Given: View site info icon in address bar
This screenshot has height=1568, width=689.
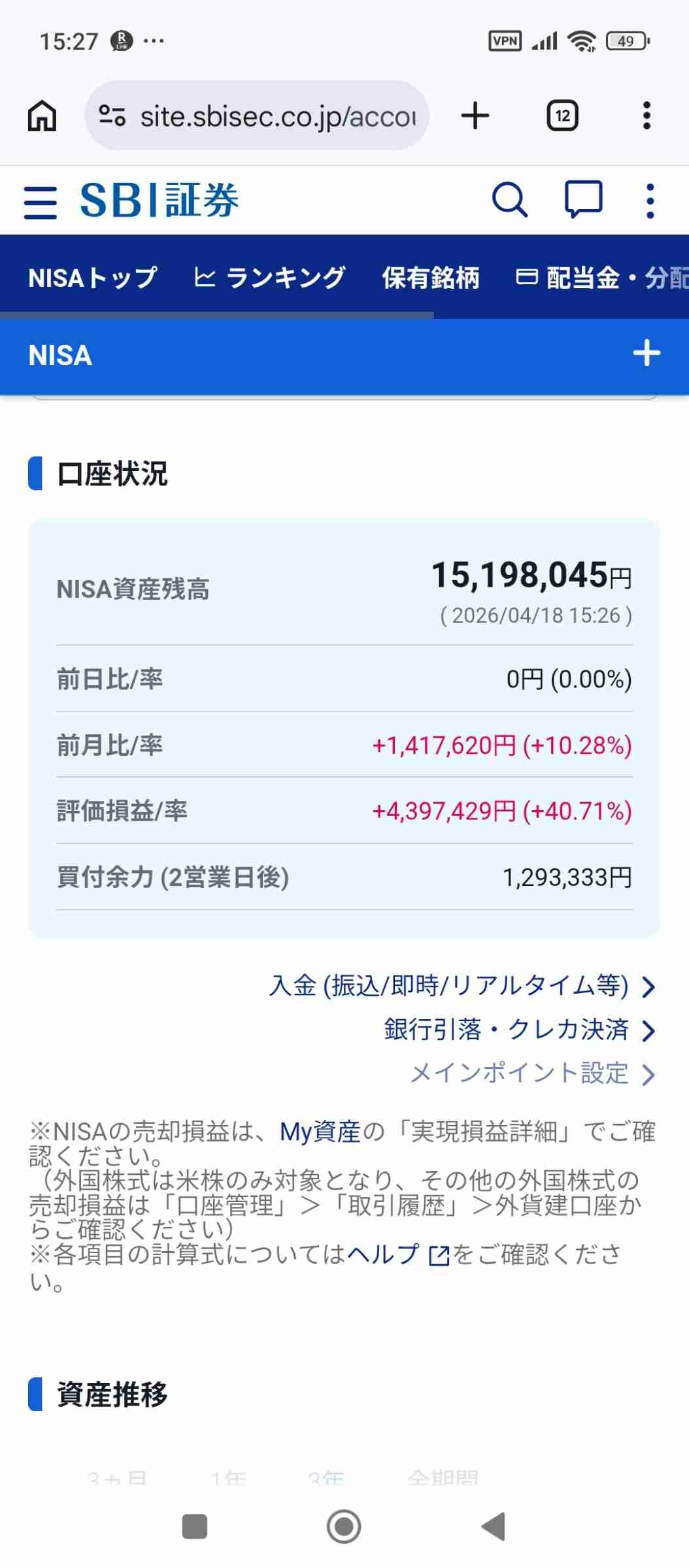Looking at the screenshot, I should click(x=112, y=116).
